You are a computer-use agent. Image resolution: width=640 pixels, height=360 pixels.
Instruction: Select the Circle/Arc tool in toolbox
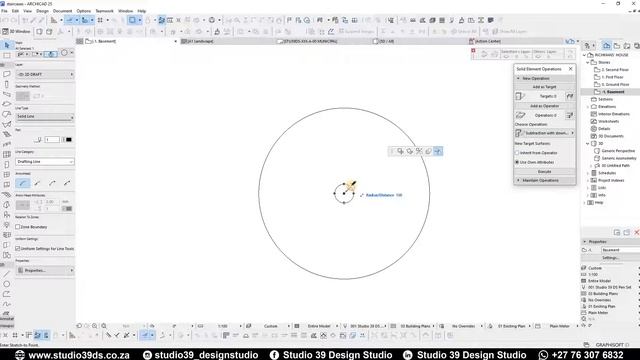point(7,284)
